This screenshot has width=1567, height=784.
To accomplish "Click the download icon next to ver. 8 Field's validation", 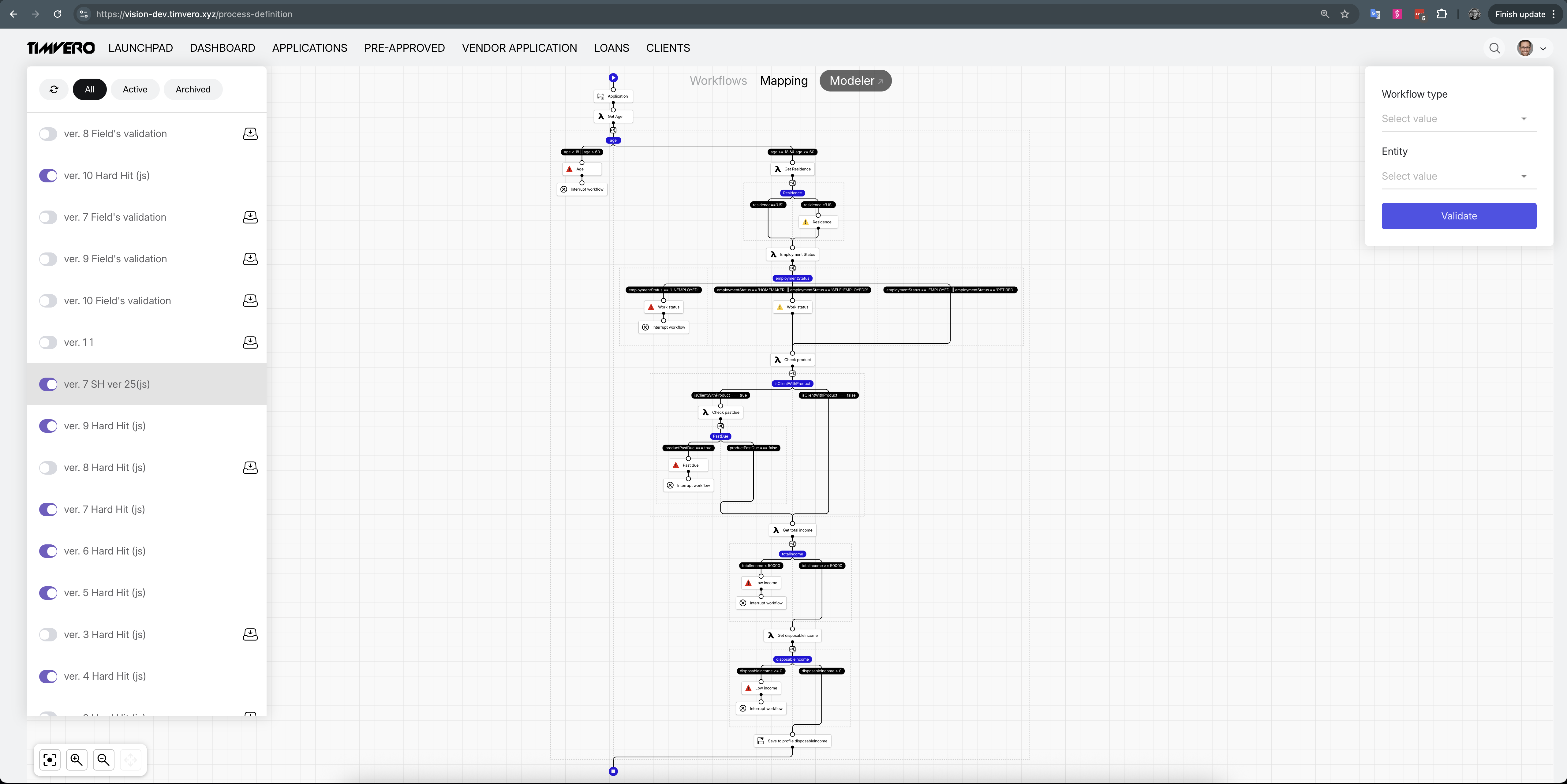I will click(250, 134).
